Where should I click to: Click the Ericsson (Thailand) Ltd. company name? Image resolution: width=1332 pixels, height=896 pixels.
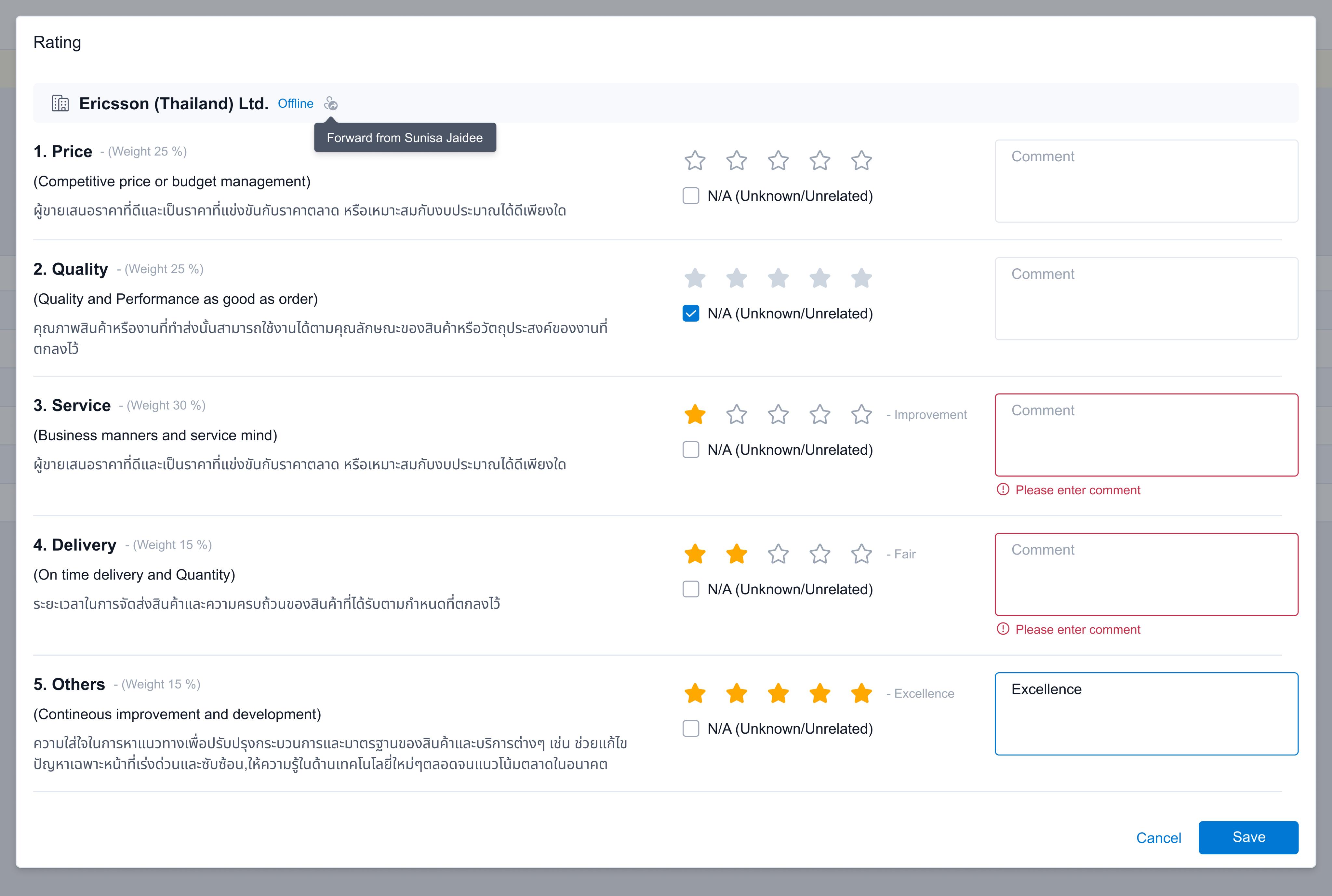click(x=174, y=103)
